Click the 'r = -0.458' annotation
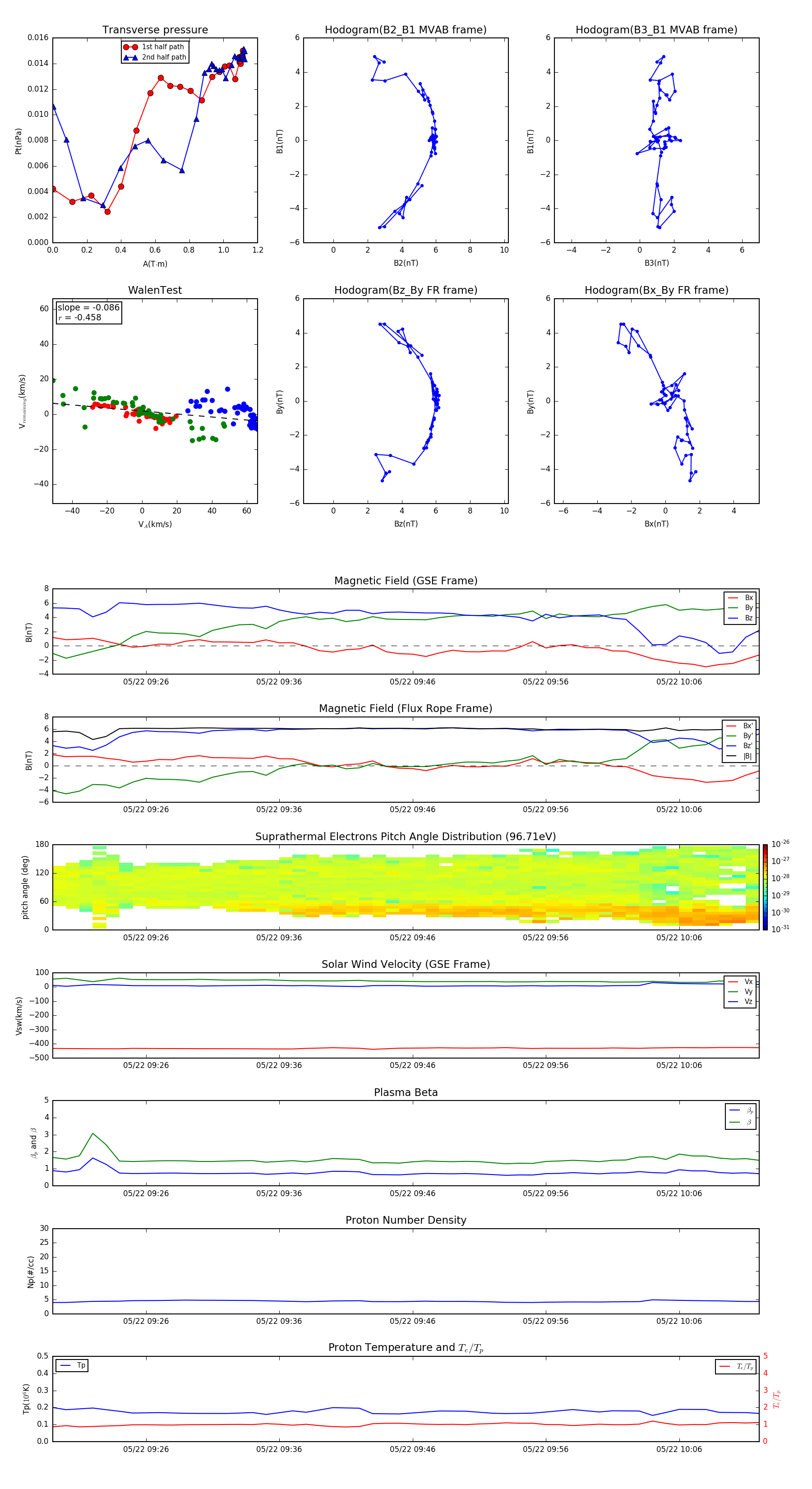812x1489 pixels. click(80, 317)
